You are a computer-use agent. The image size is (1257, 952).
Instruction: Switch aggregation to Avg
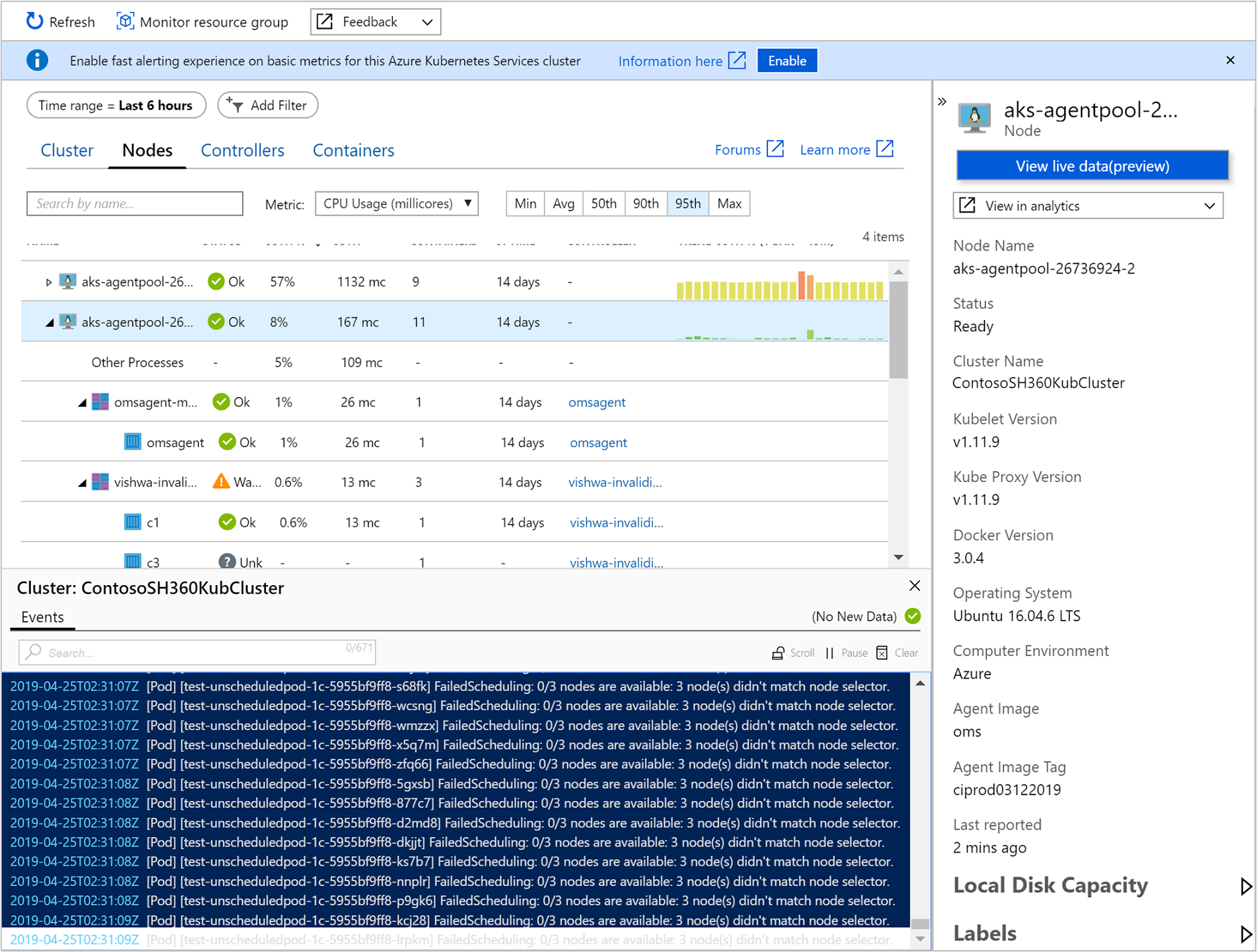(x=563, y=204)
